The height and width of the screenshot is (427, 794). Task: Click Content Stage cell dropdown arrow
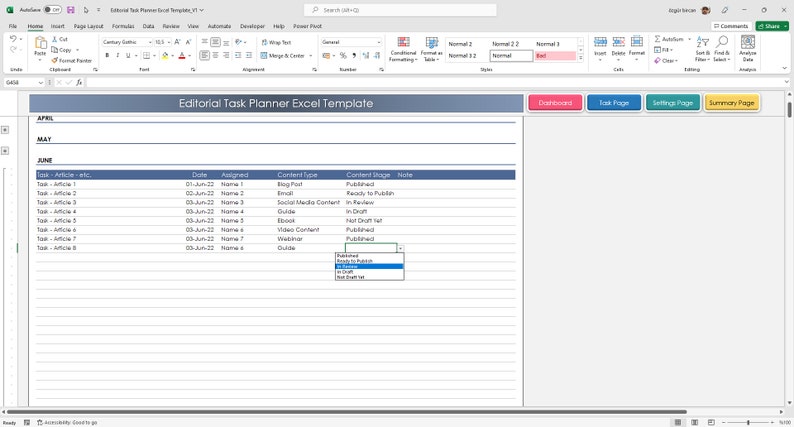(x=401, y=248)
